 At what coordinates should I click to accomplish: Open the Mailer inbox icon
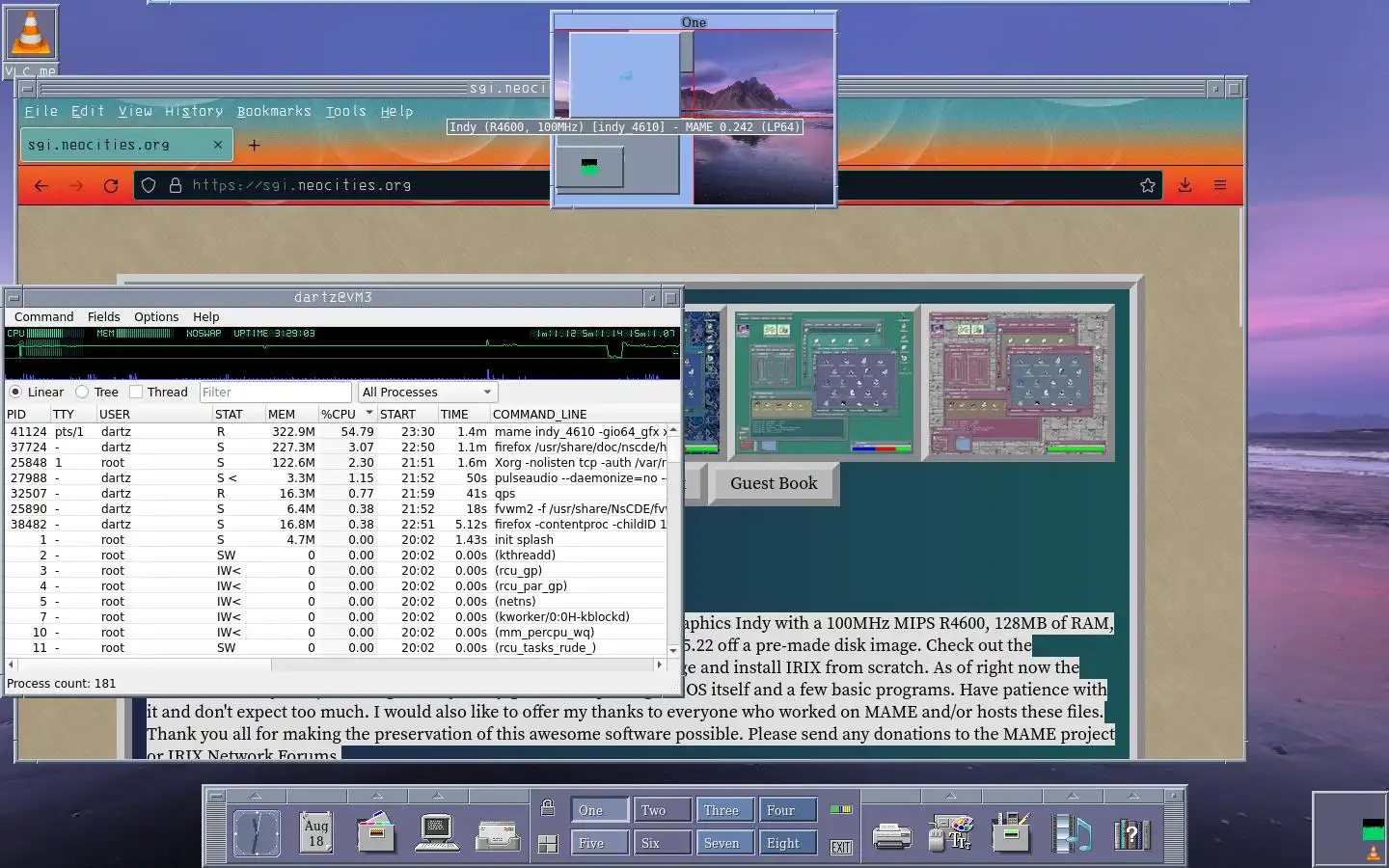coord(498,835)
